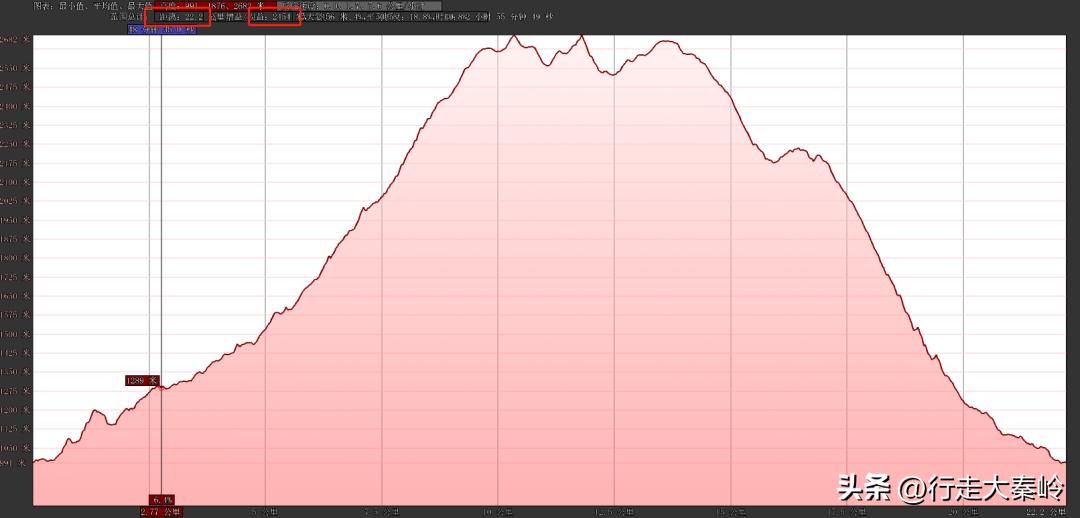Click the 2100 米 y-axis label
Screen dimensions: 1080x518
pos(16,182)
